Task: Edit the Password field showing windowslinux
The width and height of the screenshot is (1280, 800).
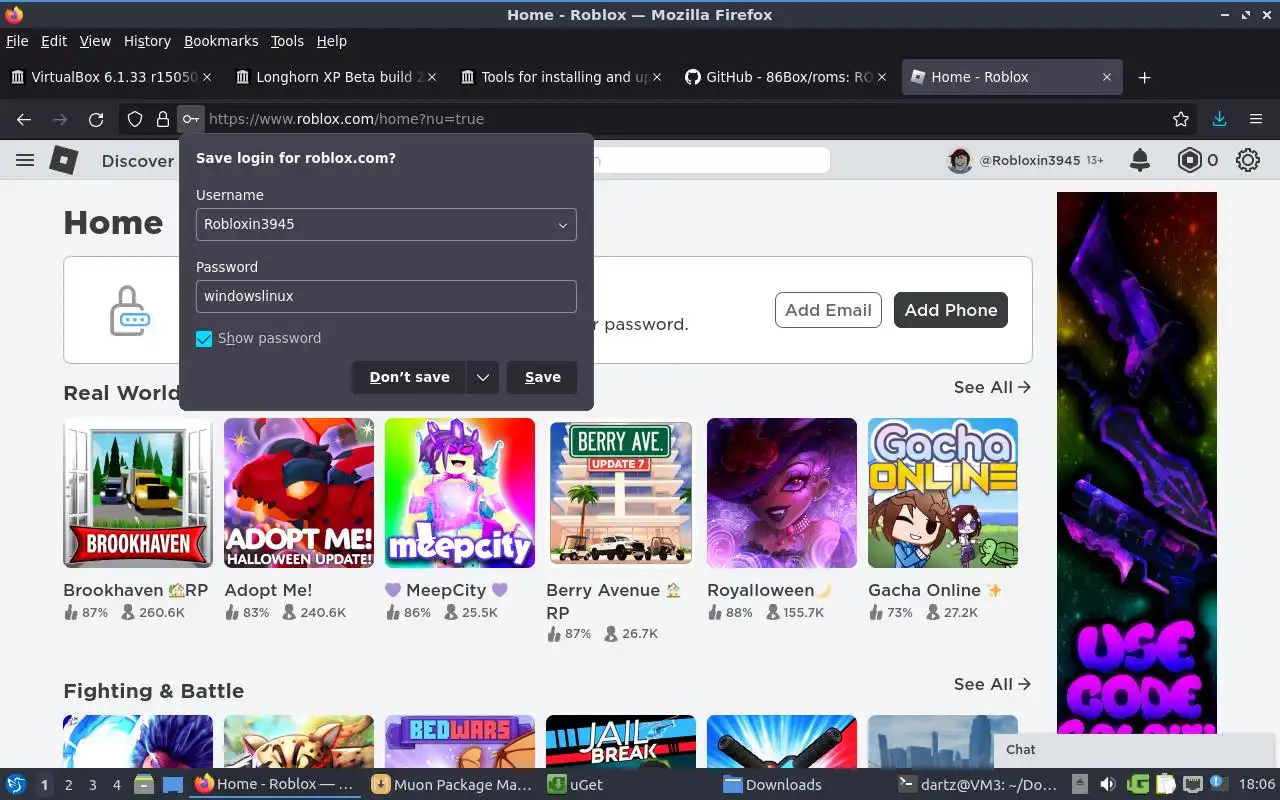Action: click(386, 296)
